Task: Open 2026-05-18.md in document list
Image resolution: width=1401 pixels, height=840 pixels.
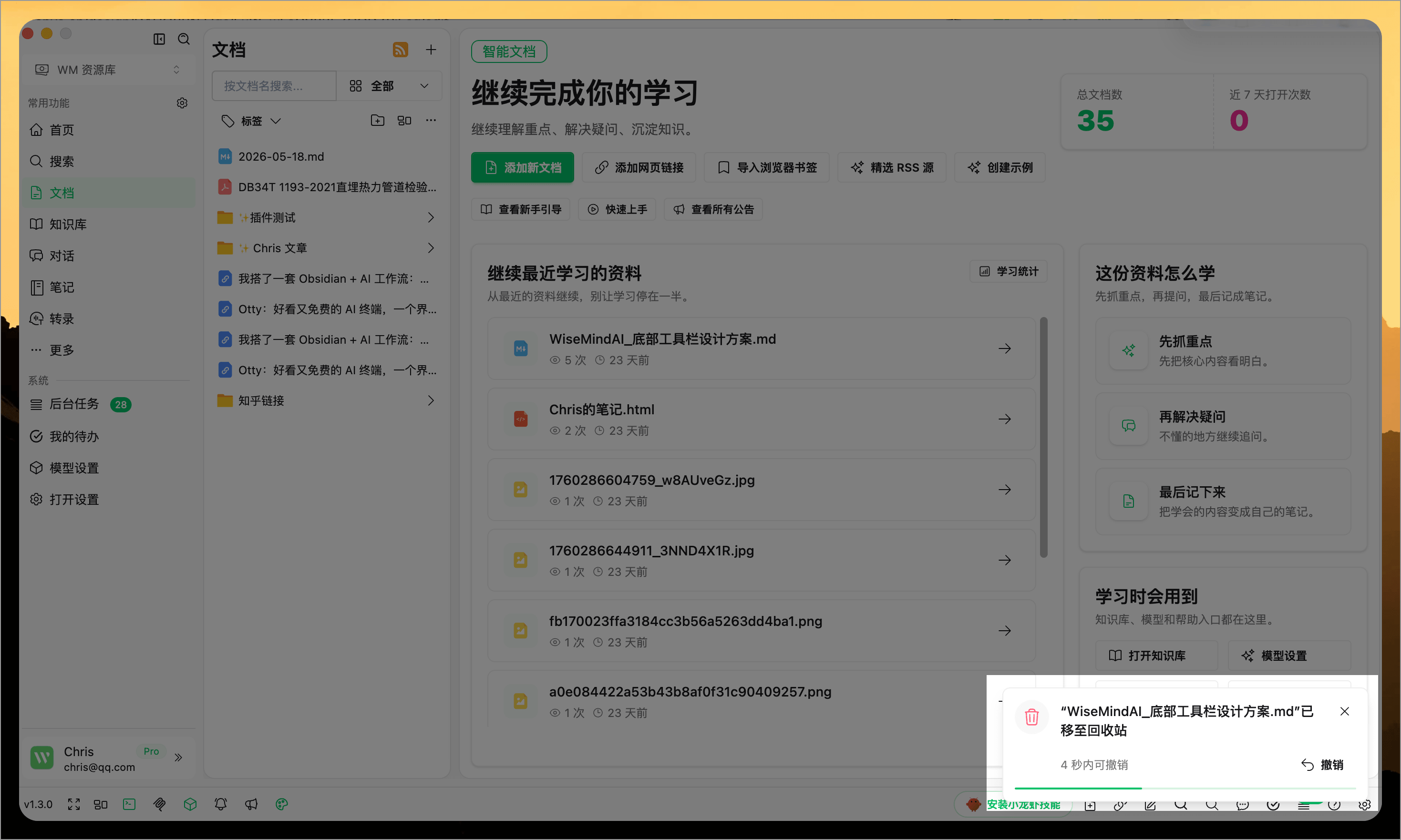Action: [327, 156]
